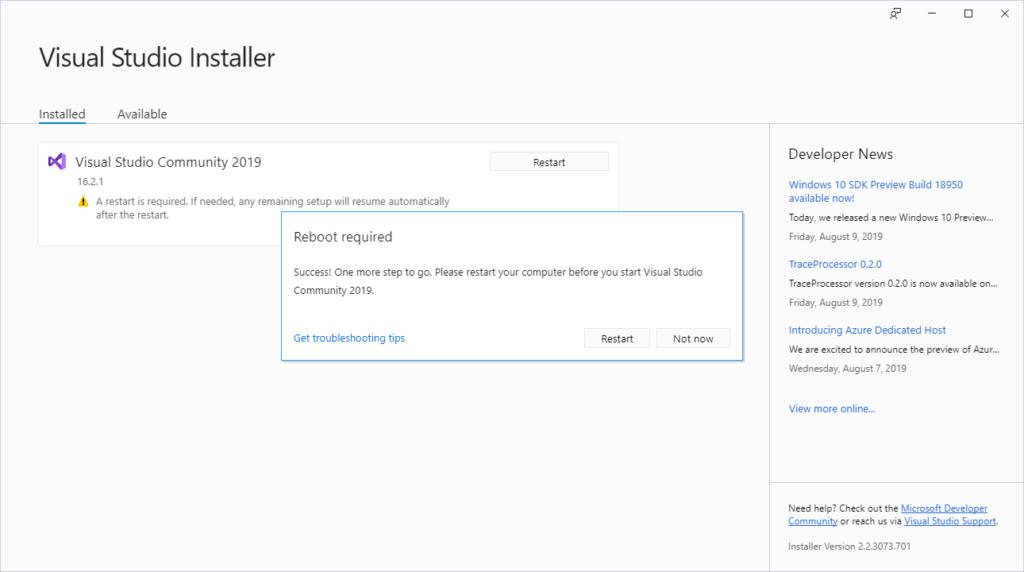The image size is (1024, 572).
Task: Click the feedback icon in title bar
Action: pyautogui.click(x=895, y=14)
